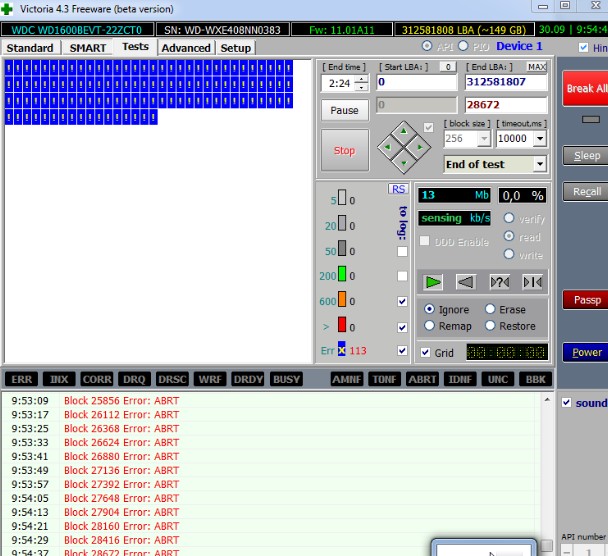Open the Advanced tab
The image size is (608, 556).
(186, 48)
